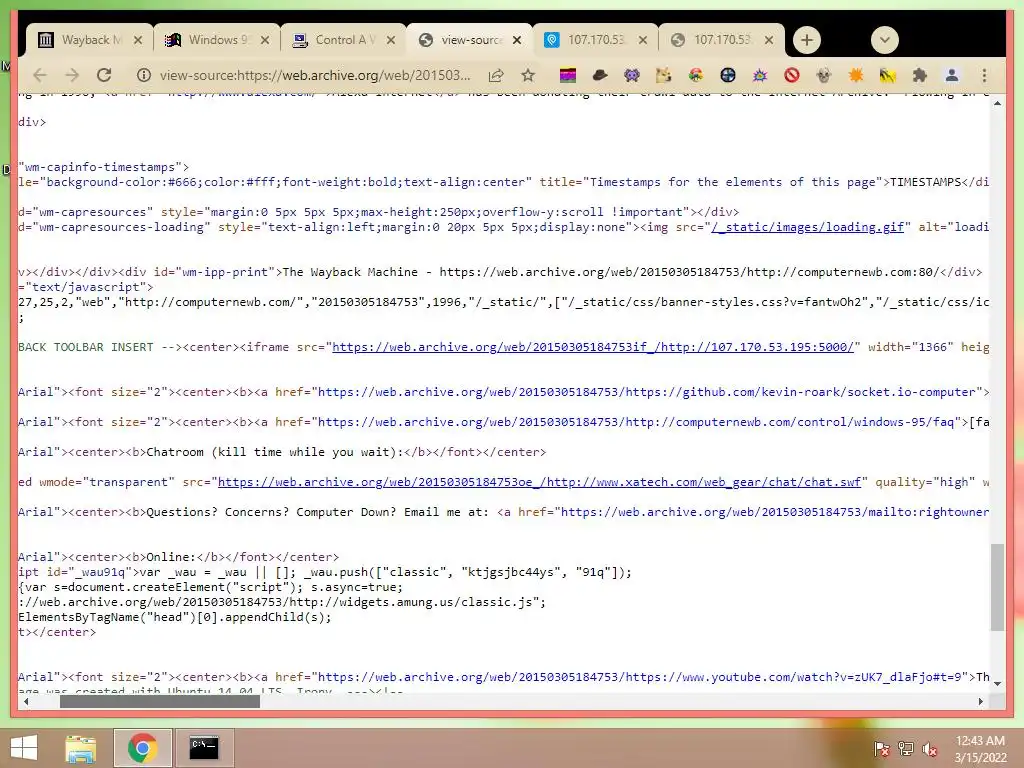Screen dimensions: 1024x768
Task: Open the striped purple flag extension
Action: (x=568, y=75)
